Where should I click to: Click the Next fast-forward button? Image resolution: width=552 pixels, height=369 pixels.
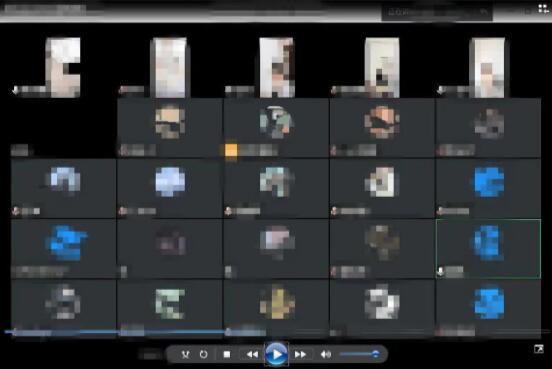coord(300,354)
